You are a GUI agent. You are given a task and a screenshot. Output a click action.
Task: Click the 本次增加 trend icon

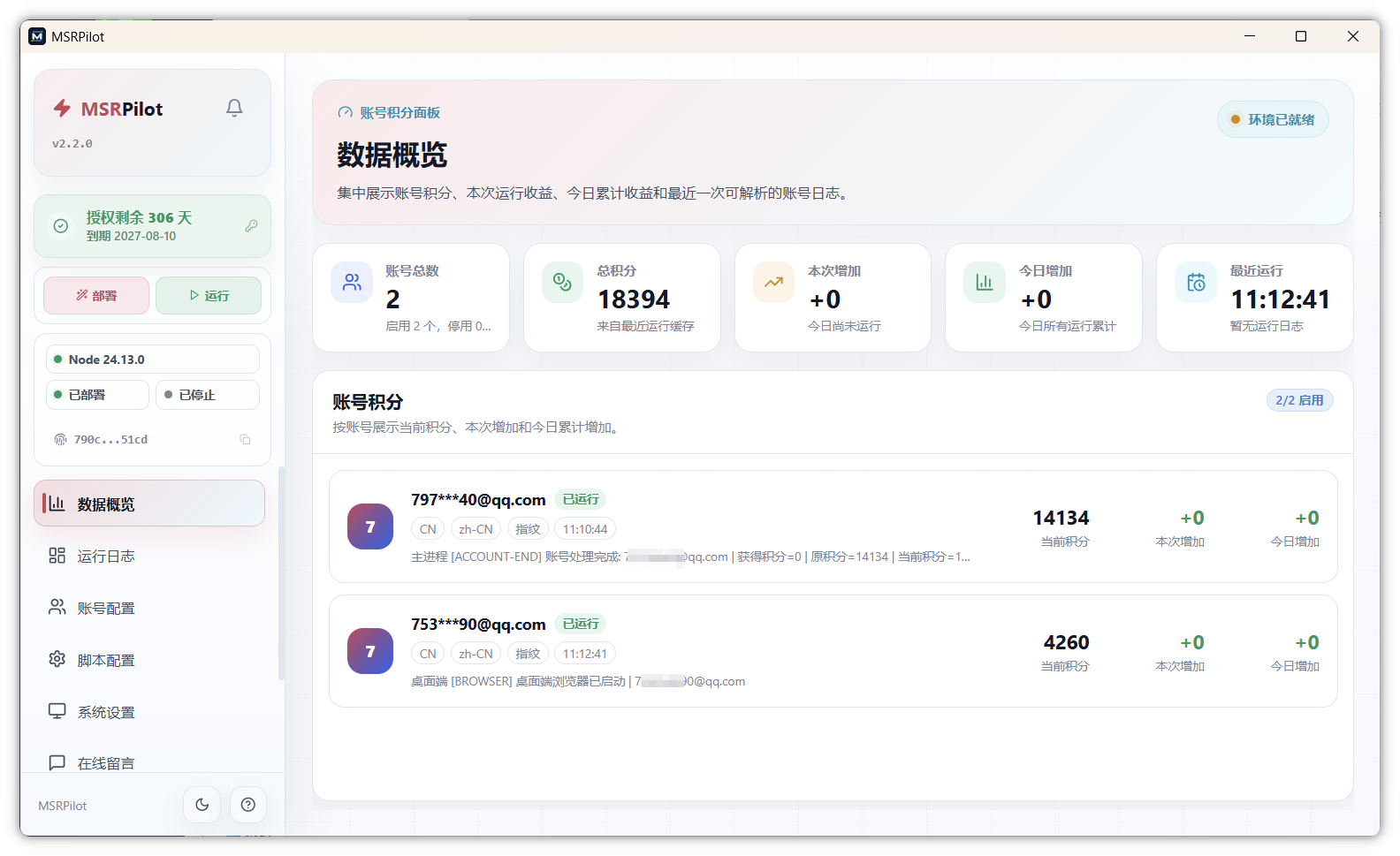pos(773,282)
